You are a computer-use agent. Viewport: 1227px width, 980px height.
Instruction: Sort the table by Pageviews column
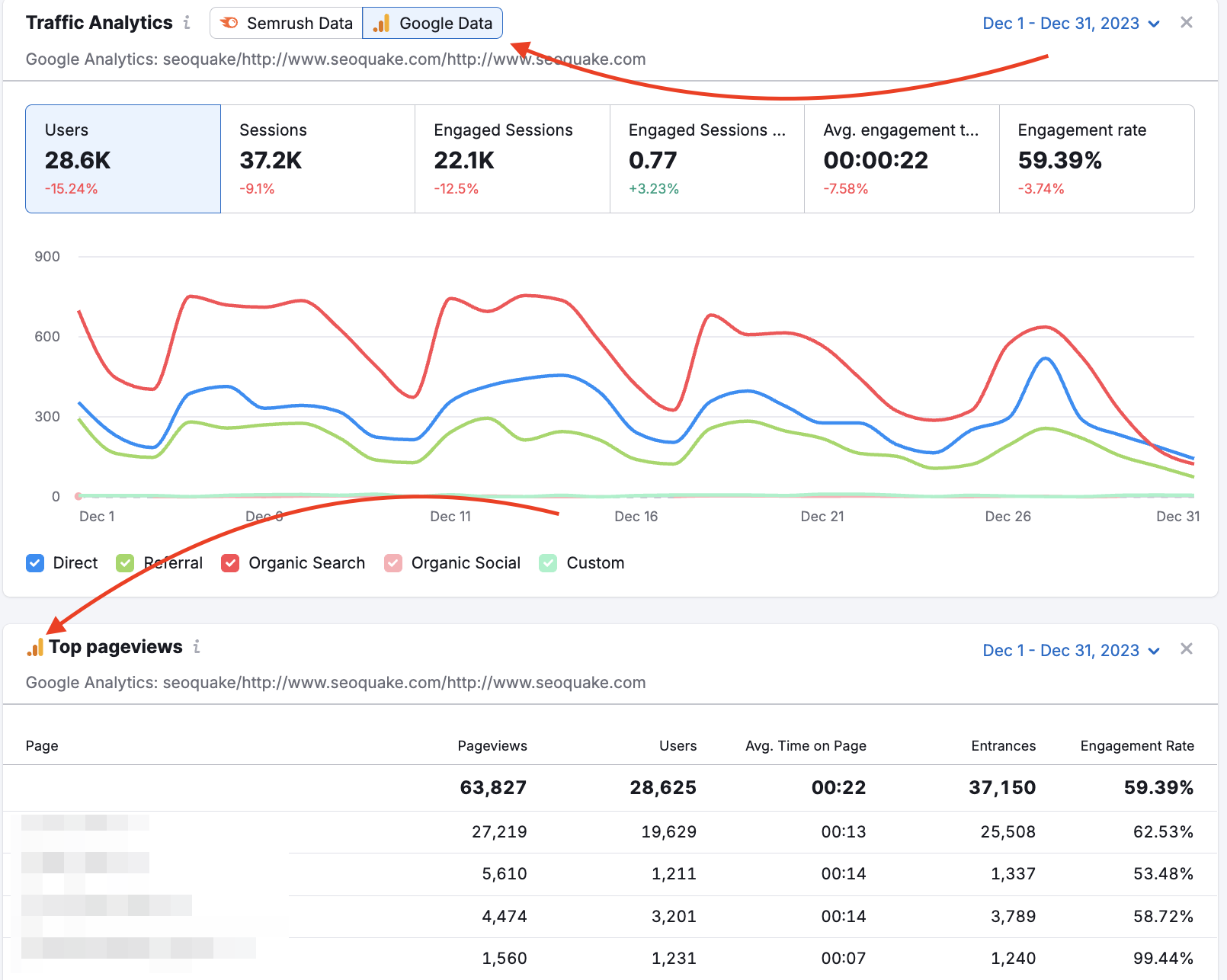click(x=492, y=745)
